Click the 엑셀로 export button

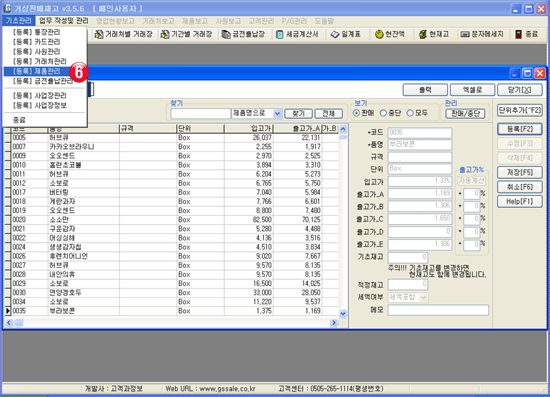[472, 90]
